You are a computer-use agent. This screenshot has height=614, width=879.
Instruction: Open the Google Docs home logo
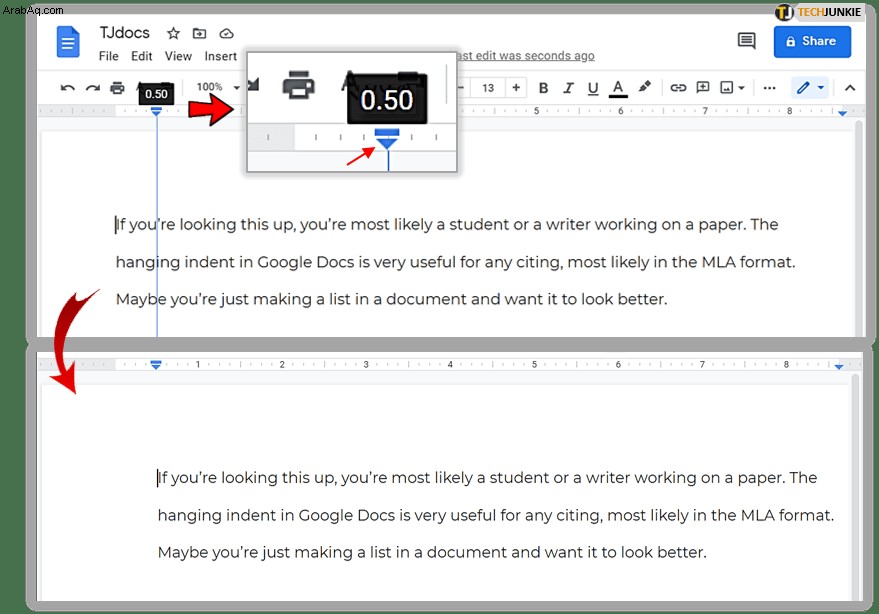point(68,41)
